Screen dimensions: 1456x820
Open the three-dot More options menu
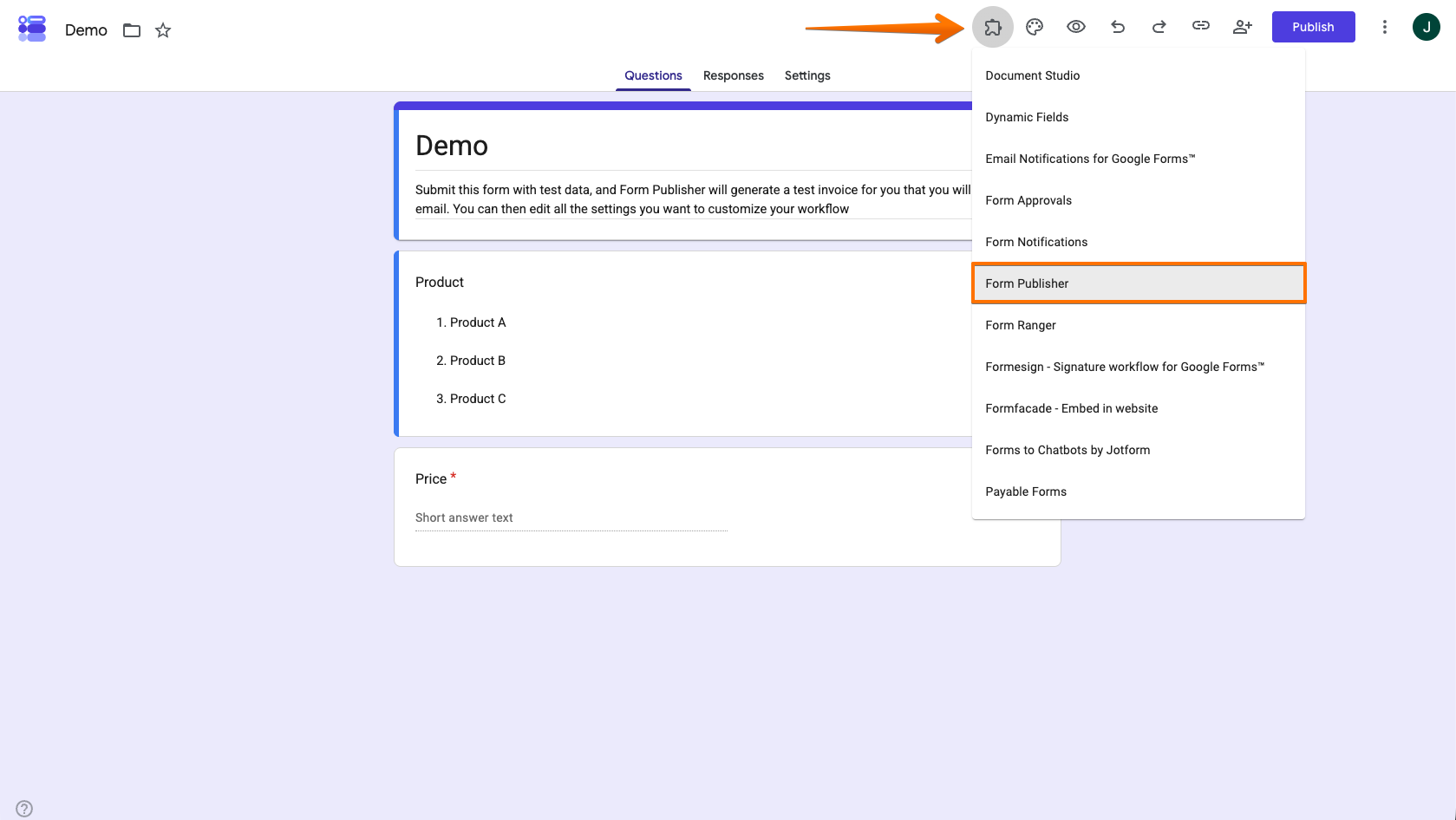pyautogui.click(x=1385, y=27)
